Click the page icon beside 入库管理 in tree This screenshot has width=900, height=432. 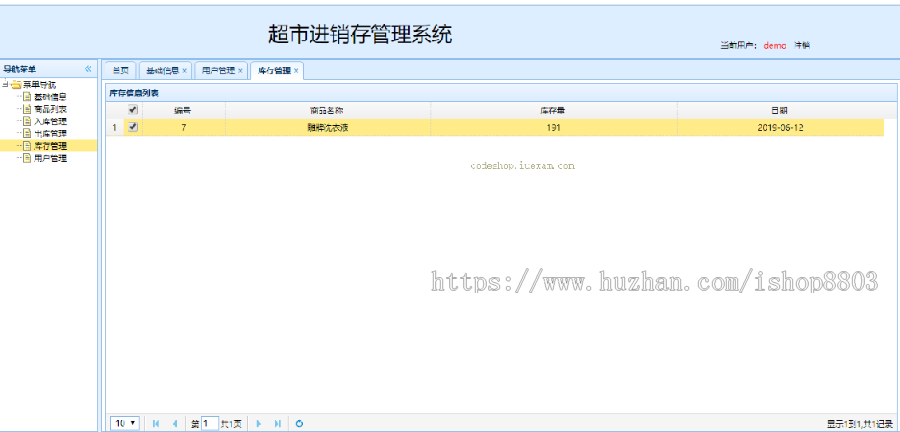pos(27,121)
